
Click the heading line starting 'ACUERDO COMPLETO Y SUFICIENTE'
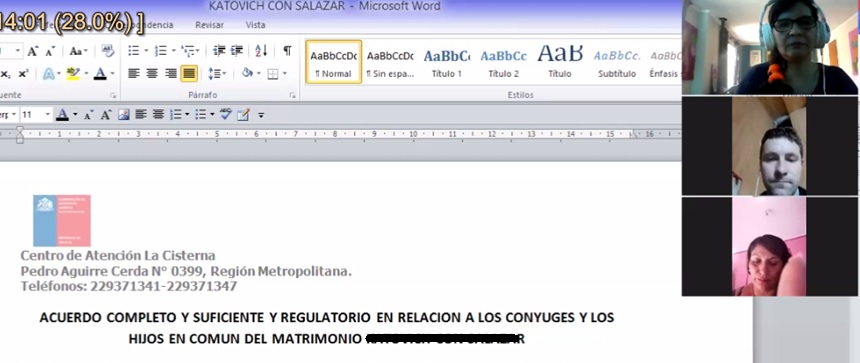tap(327, 317)
